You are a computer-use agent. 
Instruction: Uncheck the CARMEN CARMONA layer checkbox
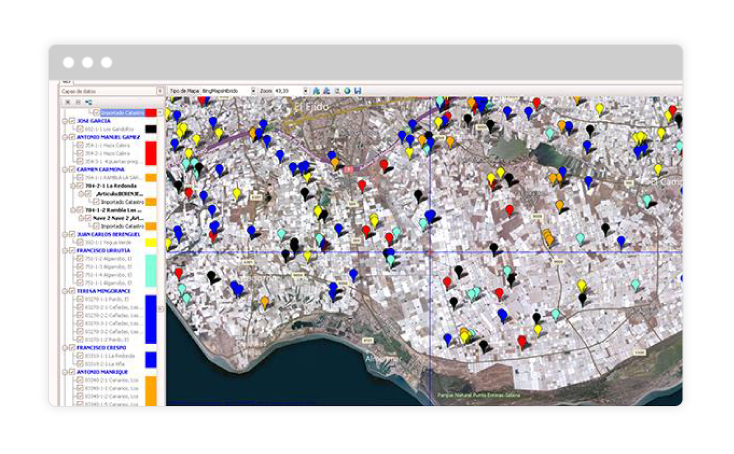73,169
